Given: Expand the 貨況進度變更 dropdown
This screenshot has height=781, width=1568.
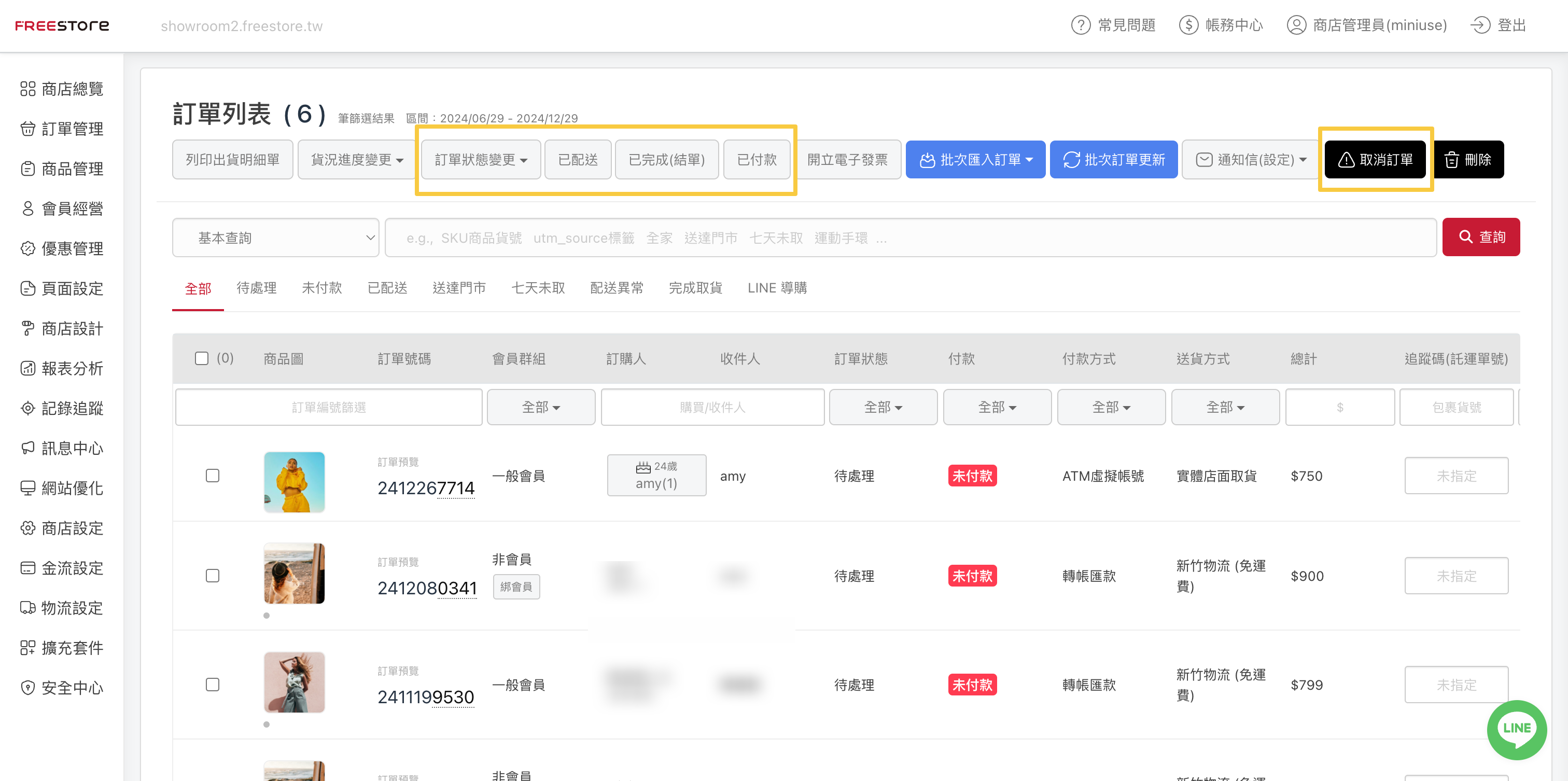Looking at the screenshot, I should pyautogui.click(x=357, y=160).
